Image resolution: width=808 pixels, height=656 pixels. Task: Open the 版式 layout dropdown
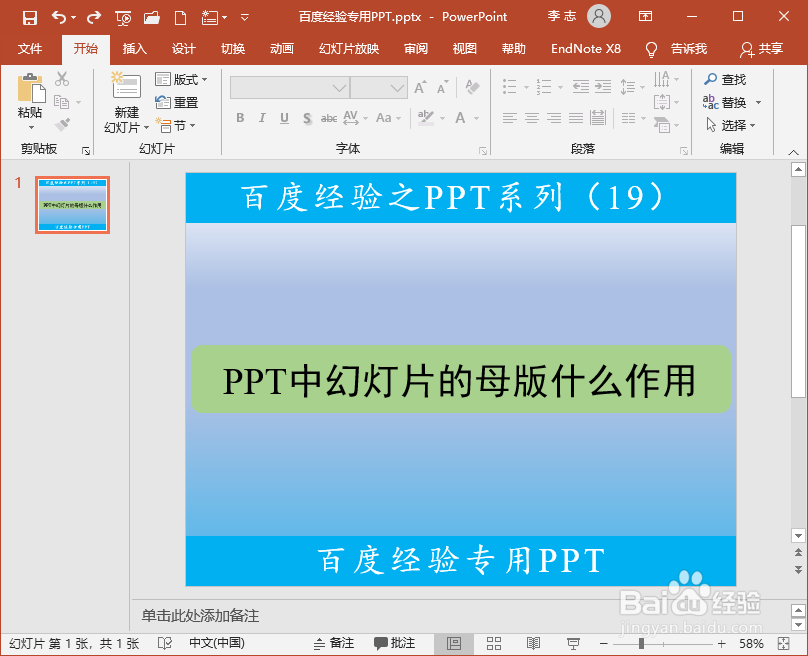point(181,79)
